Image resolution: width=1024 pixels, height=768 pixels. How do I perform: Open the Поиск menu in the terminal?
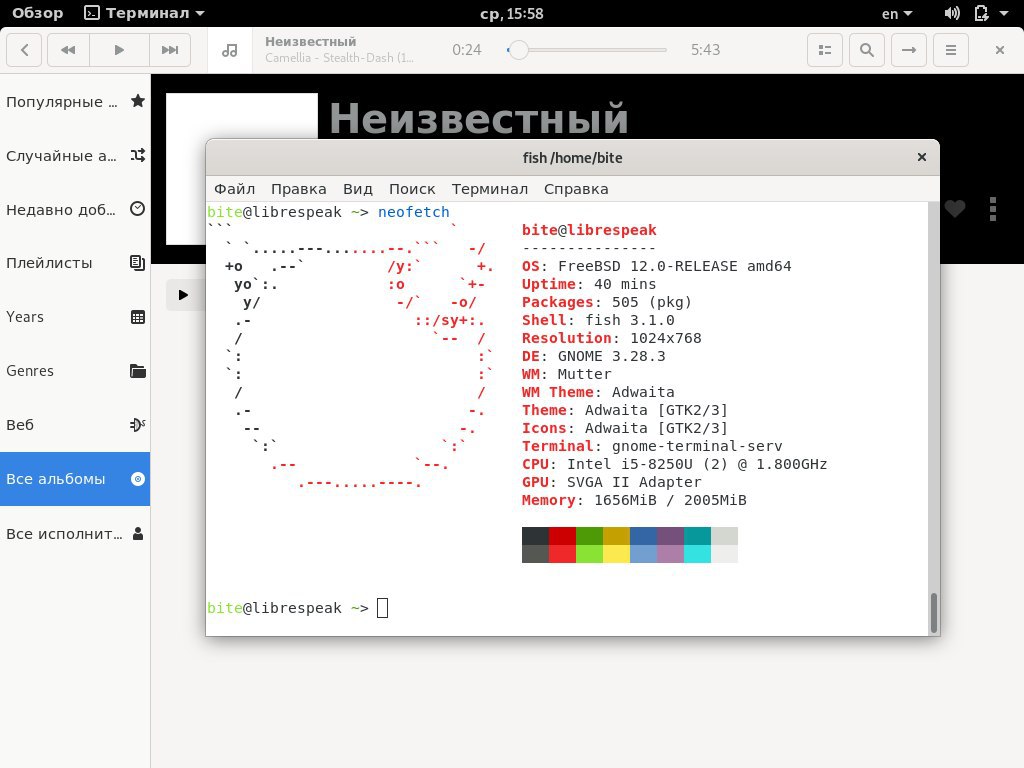(412, 189)
